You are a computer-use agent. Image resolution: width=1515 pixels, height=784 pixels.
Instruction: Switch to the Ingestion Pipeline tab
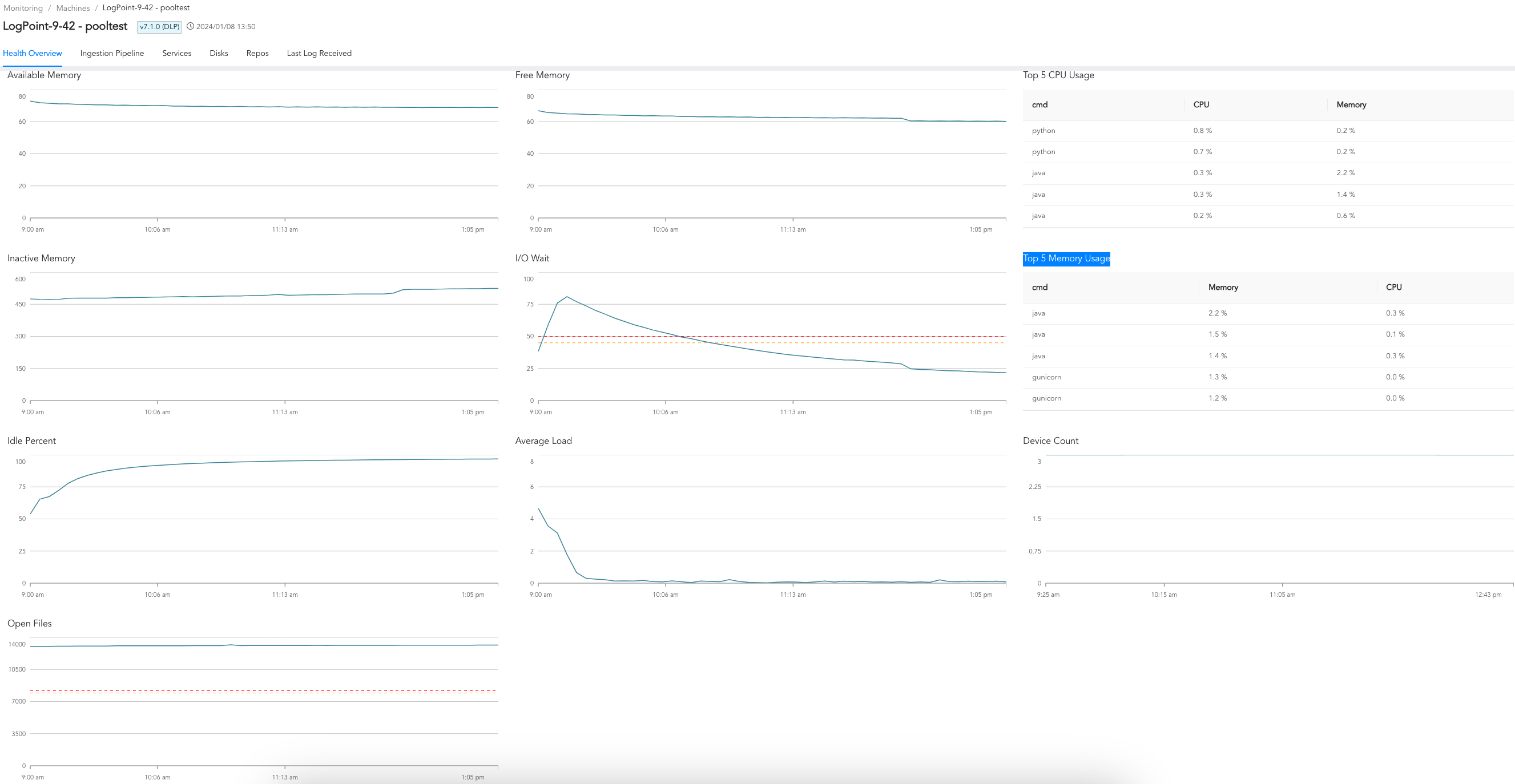112,53
